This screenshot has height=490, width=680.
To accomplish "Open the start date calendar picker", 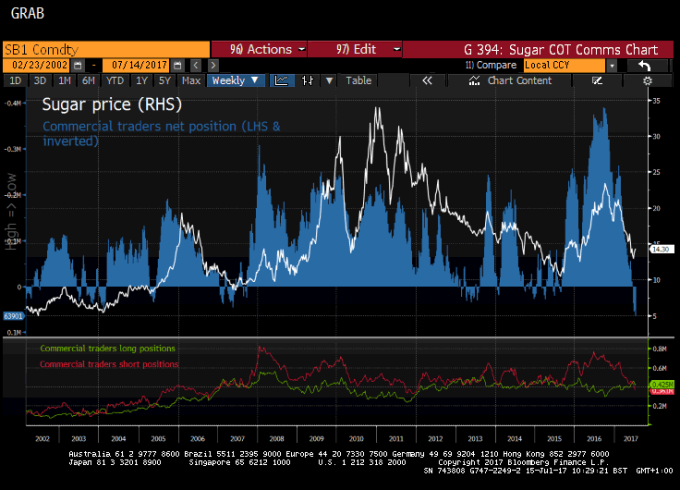I will point(75,65).
